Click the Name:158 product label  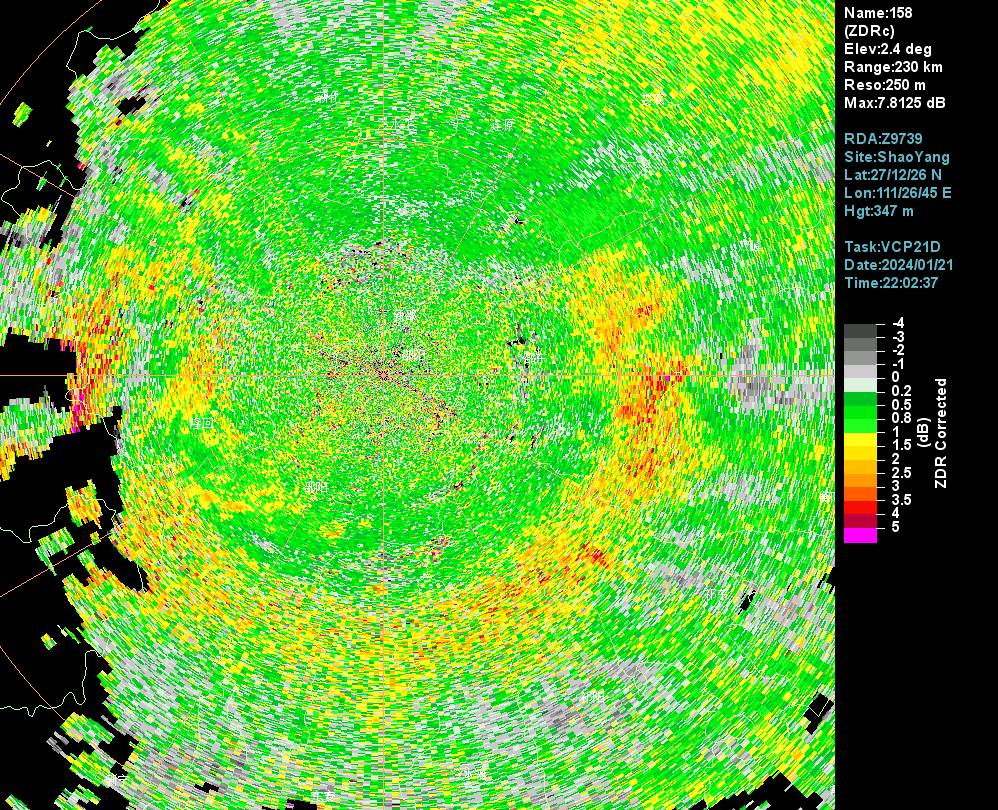click(x=878, y=13)
